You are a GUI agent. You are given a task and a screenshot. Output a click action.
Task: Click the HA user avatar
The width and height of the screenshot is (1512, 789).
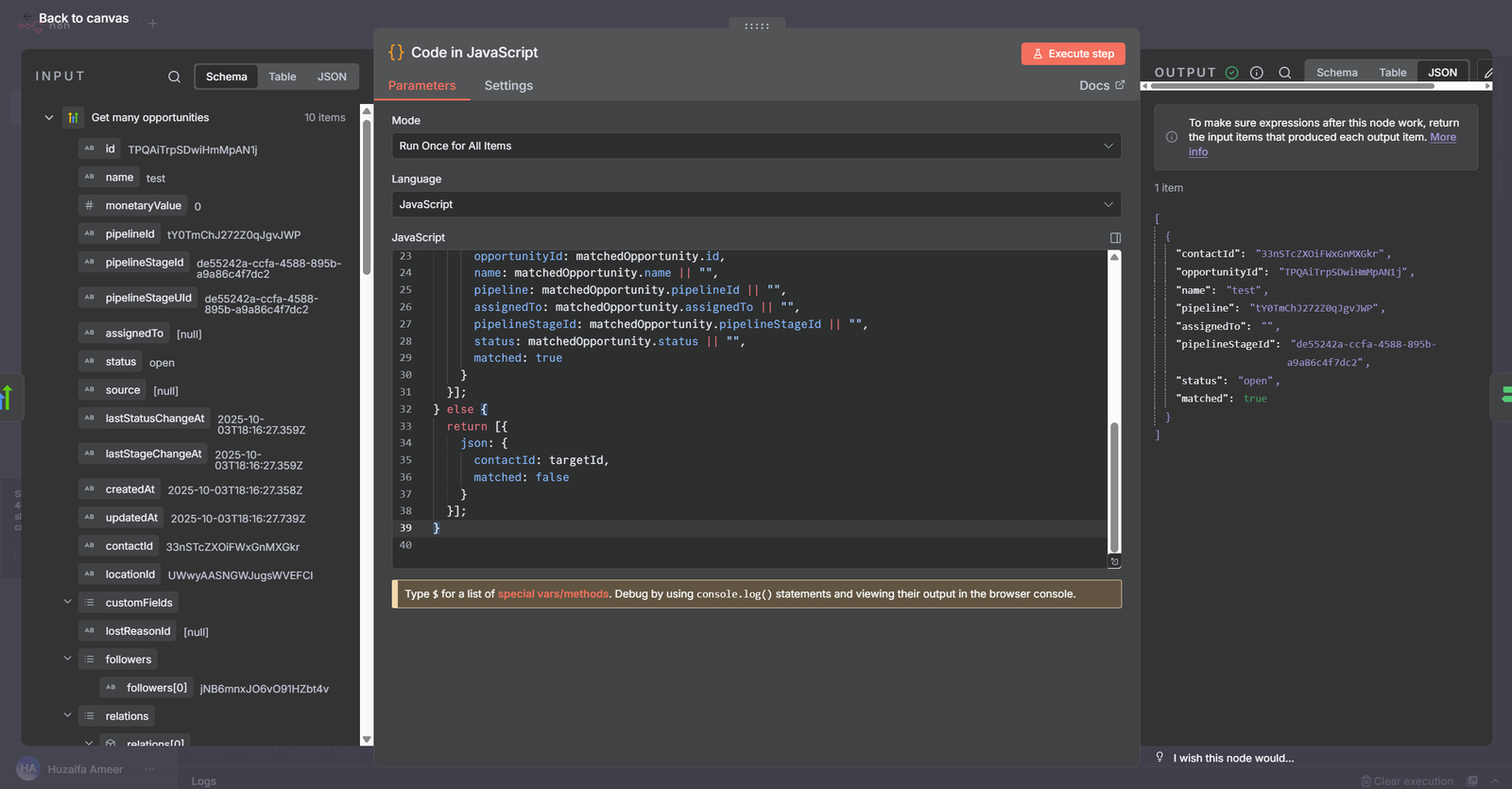click(x=28, y=768)
